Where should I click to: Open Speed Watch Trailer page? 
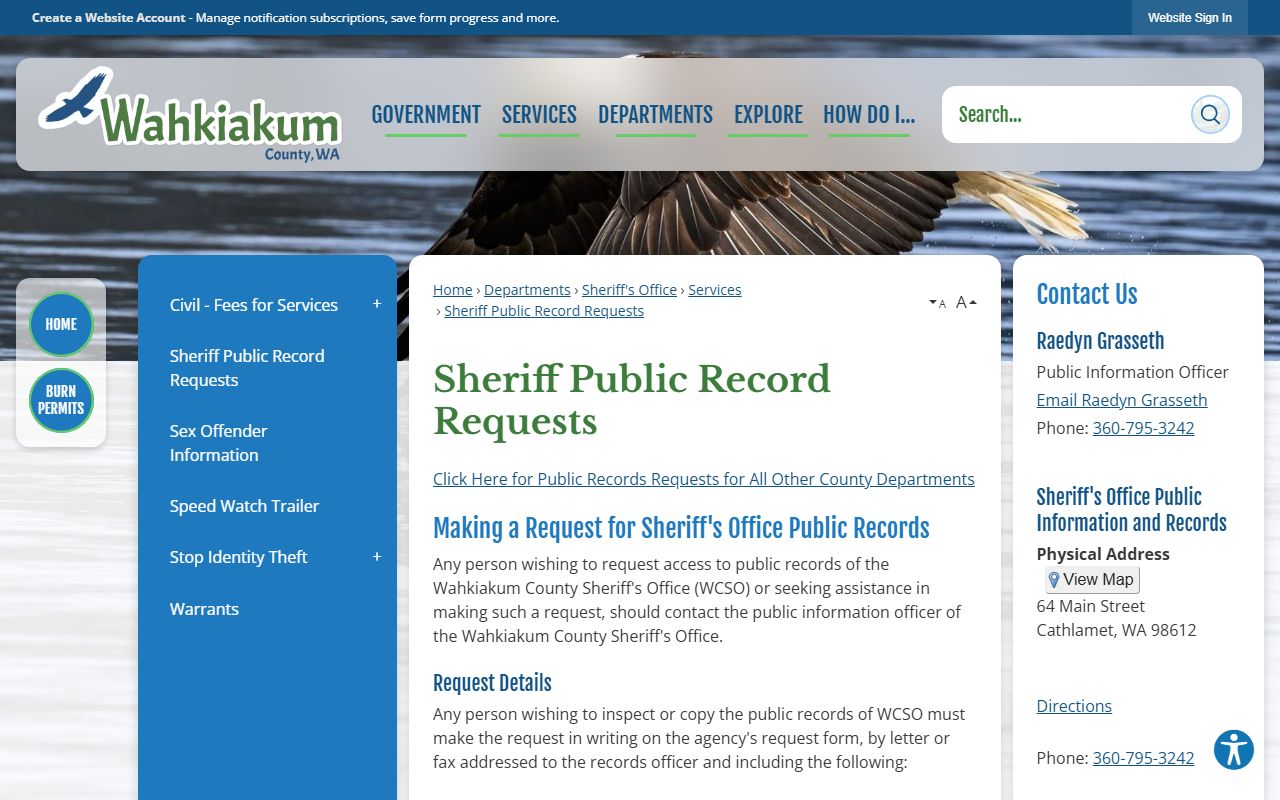pos(244,506)
